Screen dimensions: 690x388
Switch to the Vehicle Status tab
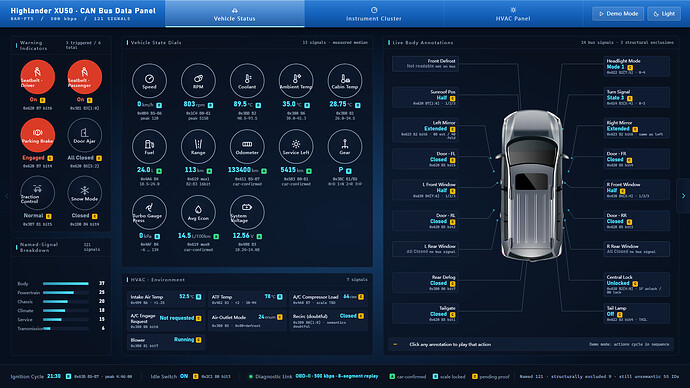(235, 14)
